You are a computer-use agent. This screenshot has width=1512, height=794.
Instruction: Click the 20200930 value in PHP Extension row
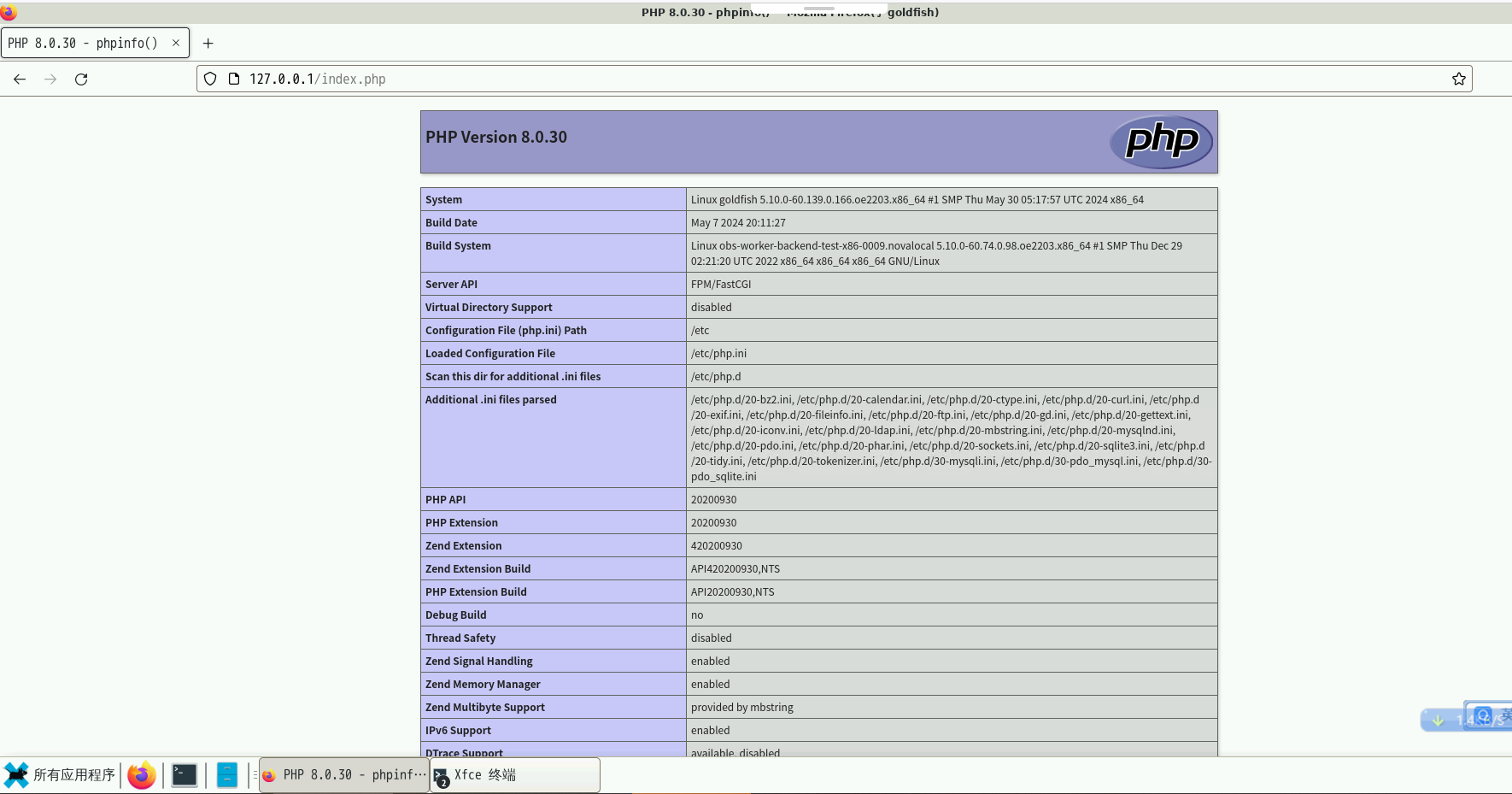713,523
